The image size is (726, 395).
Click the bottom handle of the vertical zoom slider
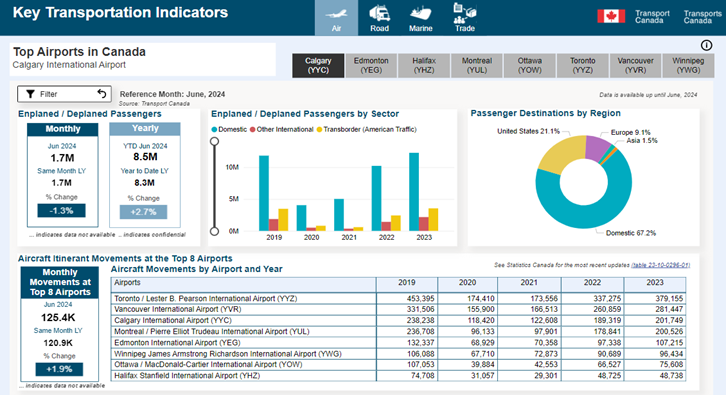214,231
